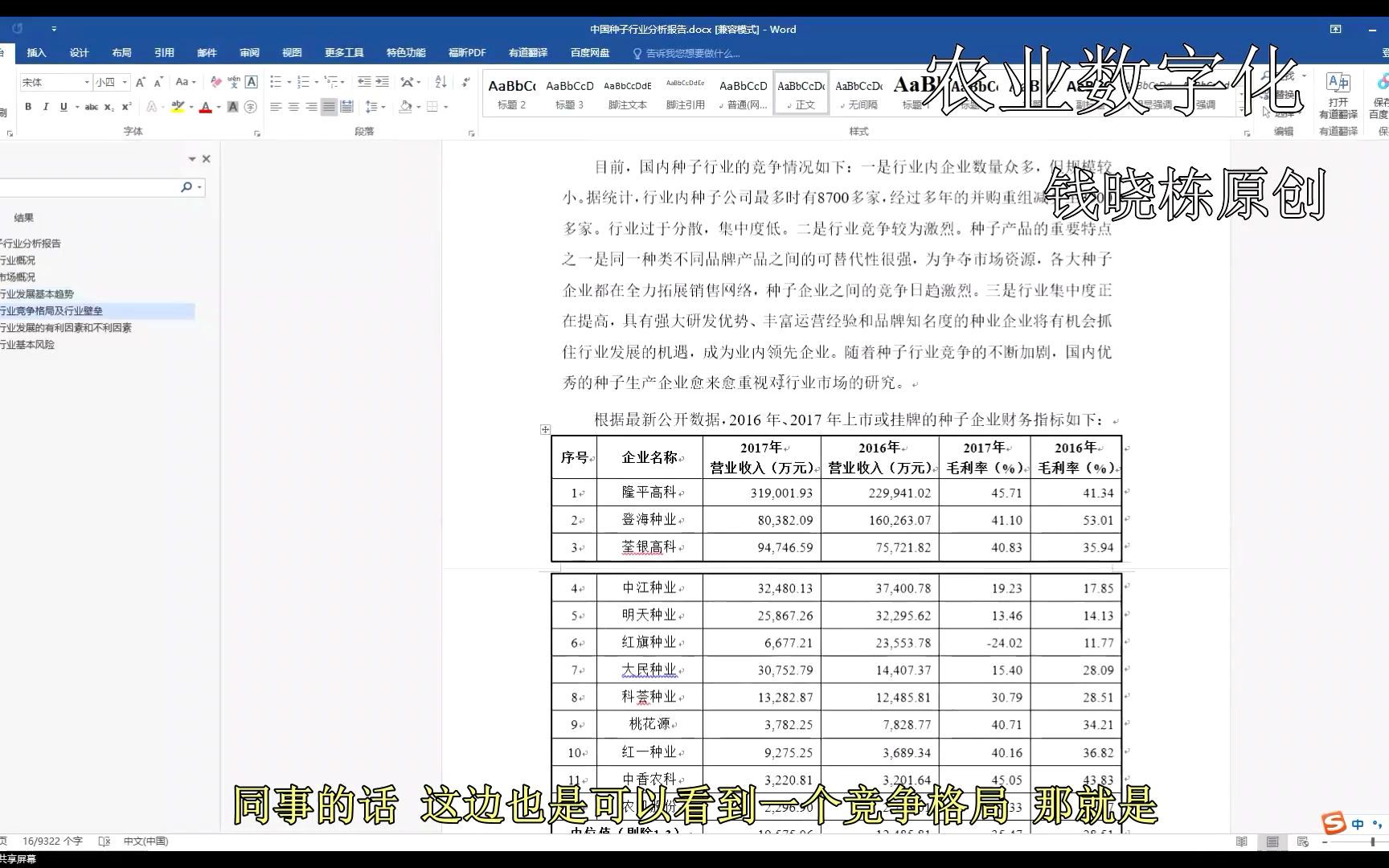Screen dimensions: 1389x868
Task: Apply red font color
Action: point(206,107)
